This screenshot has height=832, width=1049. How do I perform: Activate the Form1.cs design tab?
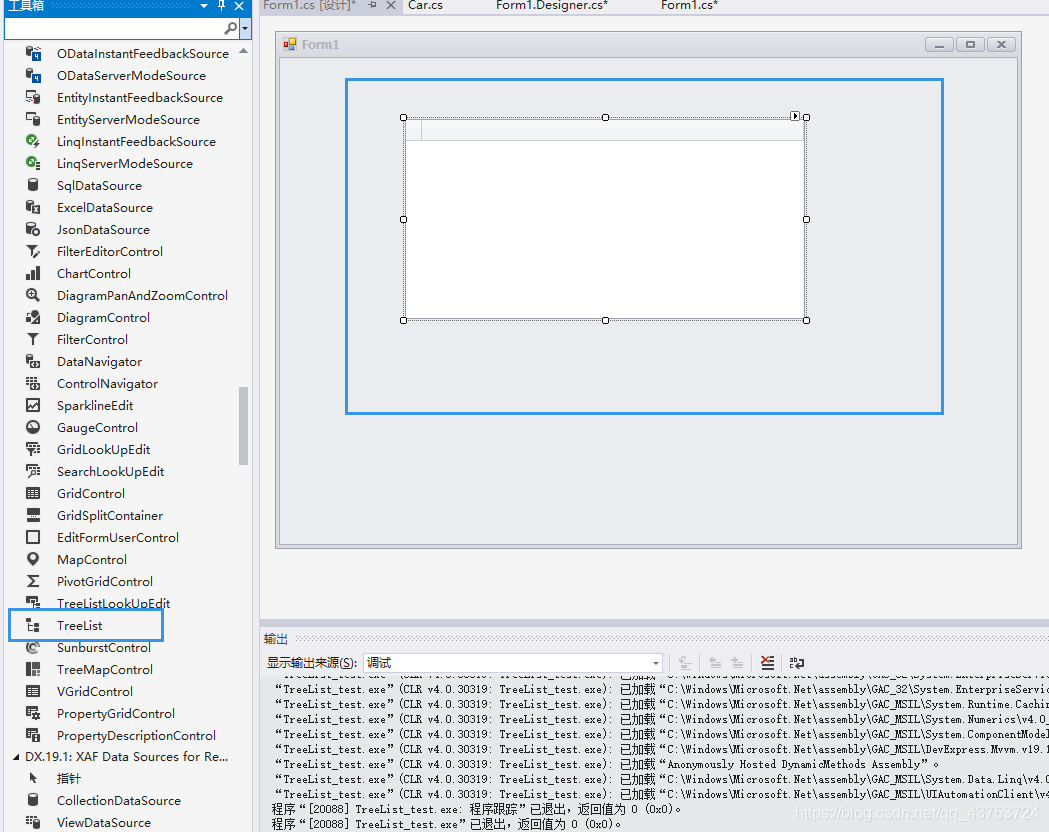pyautogui.click(x=309, y=5)
